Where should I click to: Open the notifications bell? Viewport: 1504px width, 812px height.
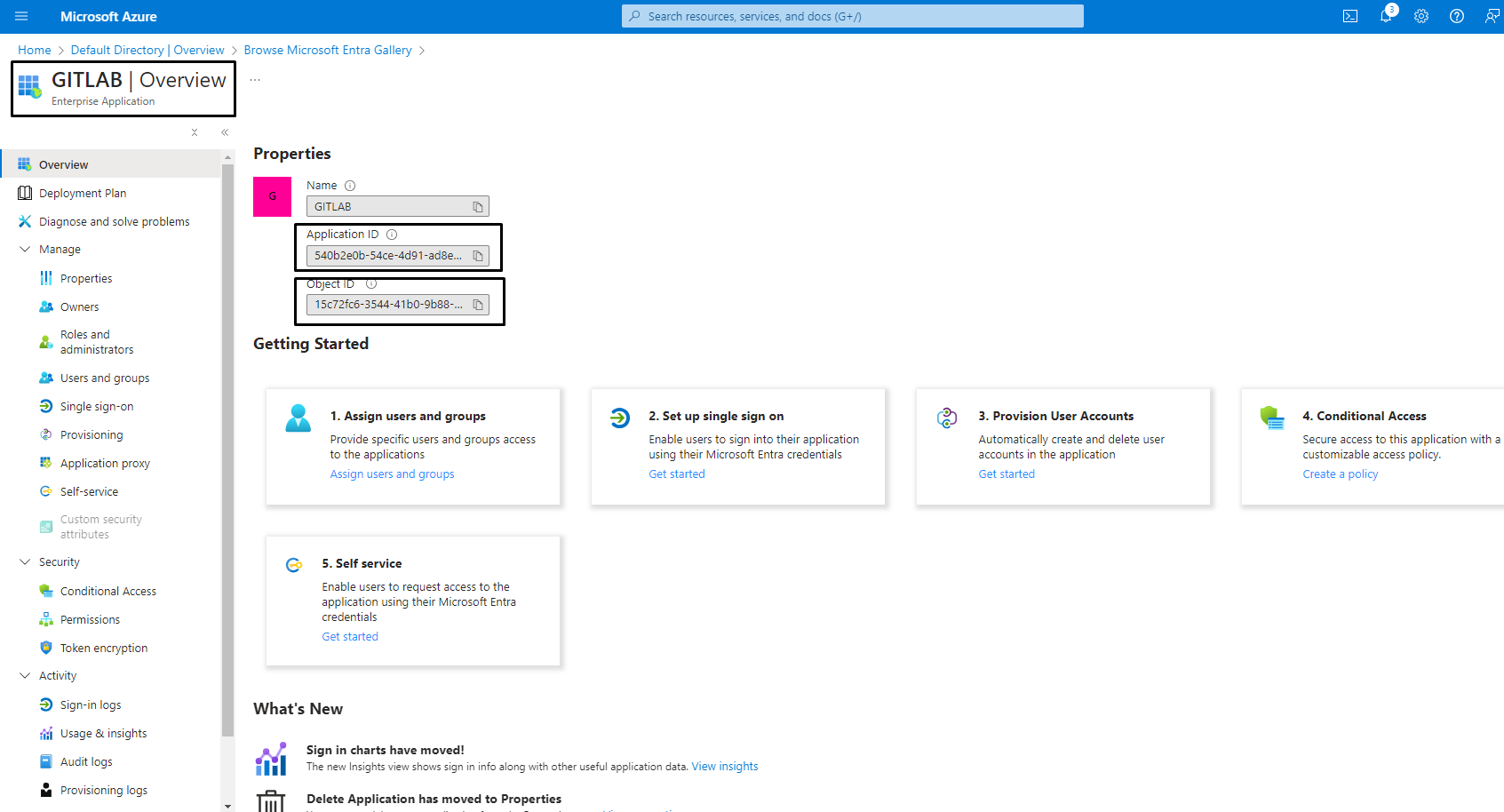tap(1386, 16)
